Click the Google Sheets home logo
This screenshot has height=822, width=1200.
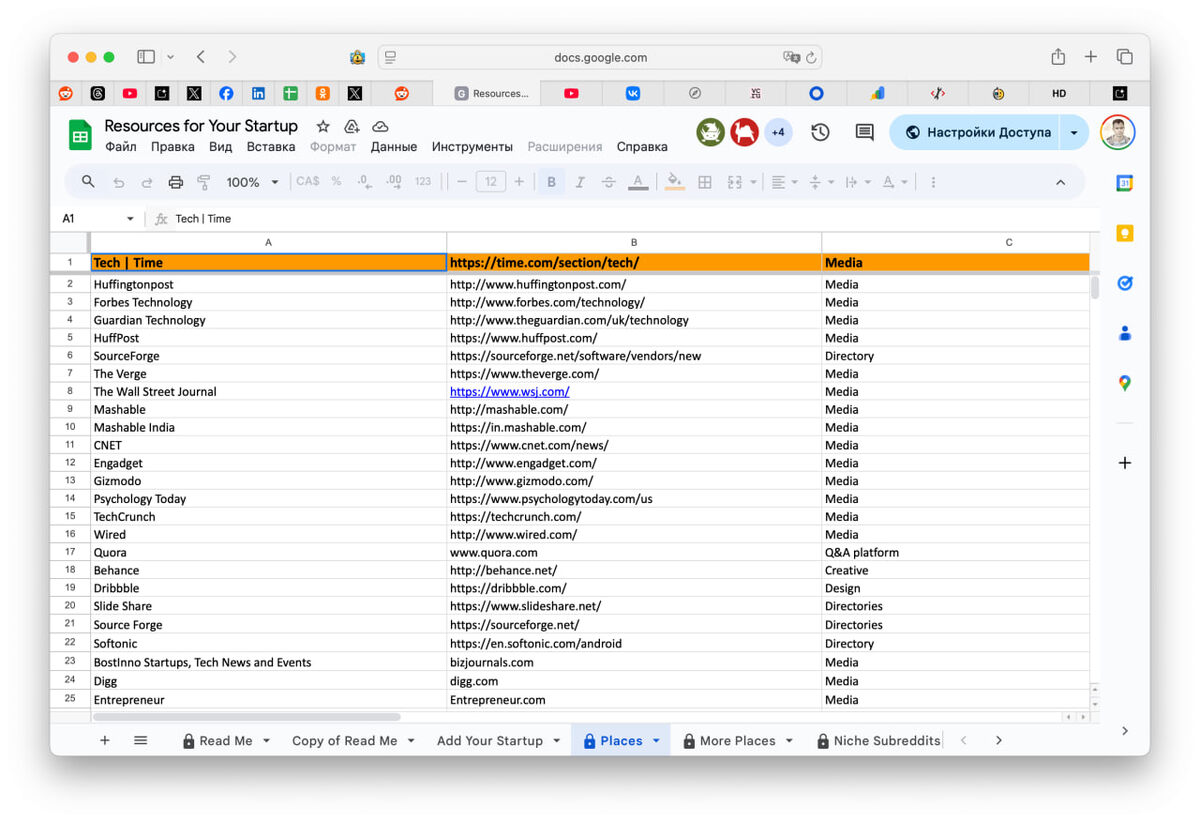tap(80, 134)
